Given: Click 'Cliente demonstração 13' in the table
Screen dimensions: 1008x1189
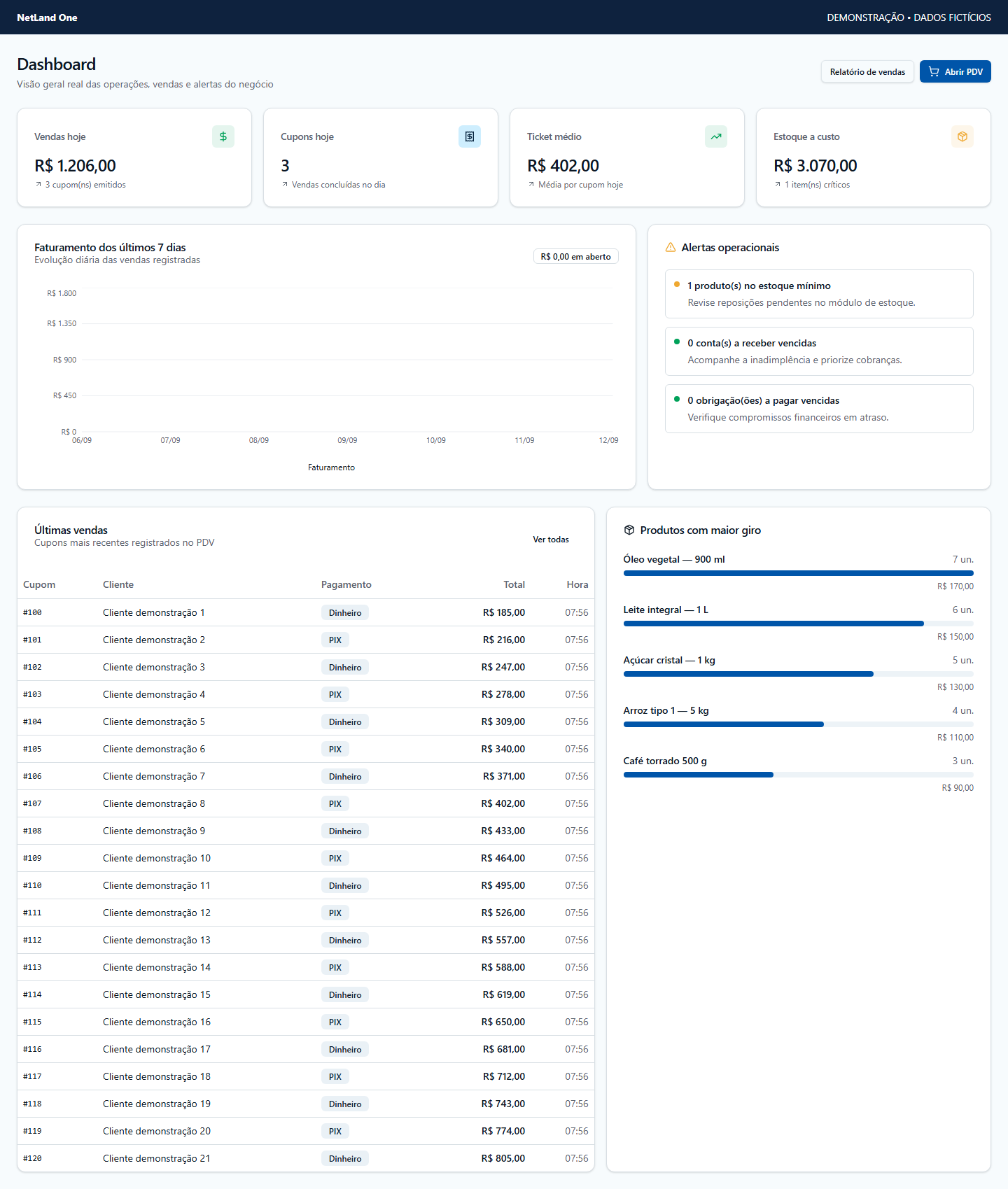Looking at the screenshot, I should [157, 940].
